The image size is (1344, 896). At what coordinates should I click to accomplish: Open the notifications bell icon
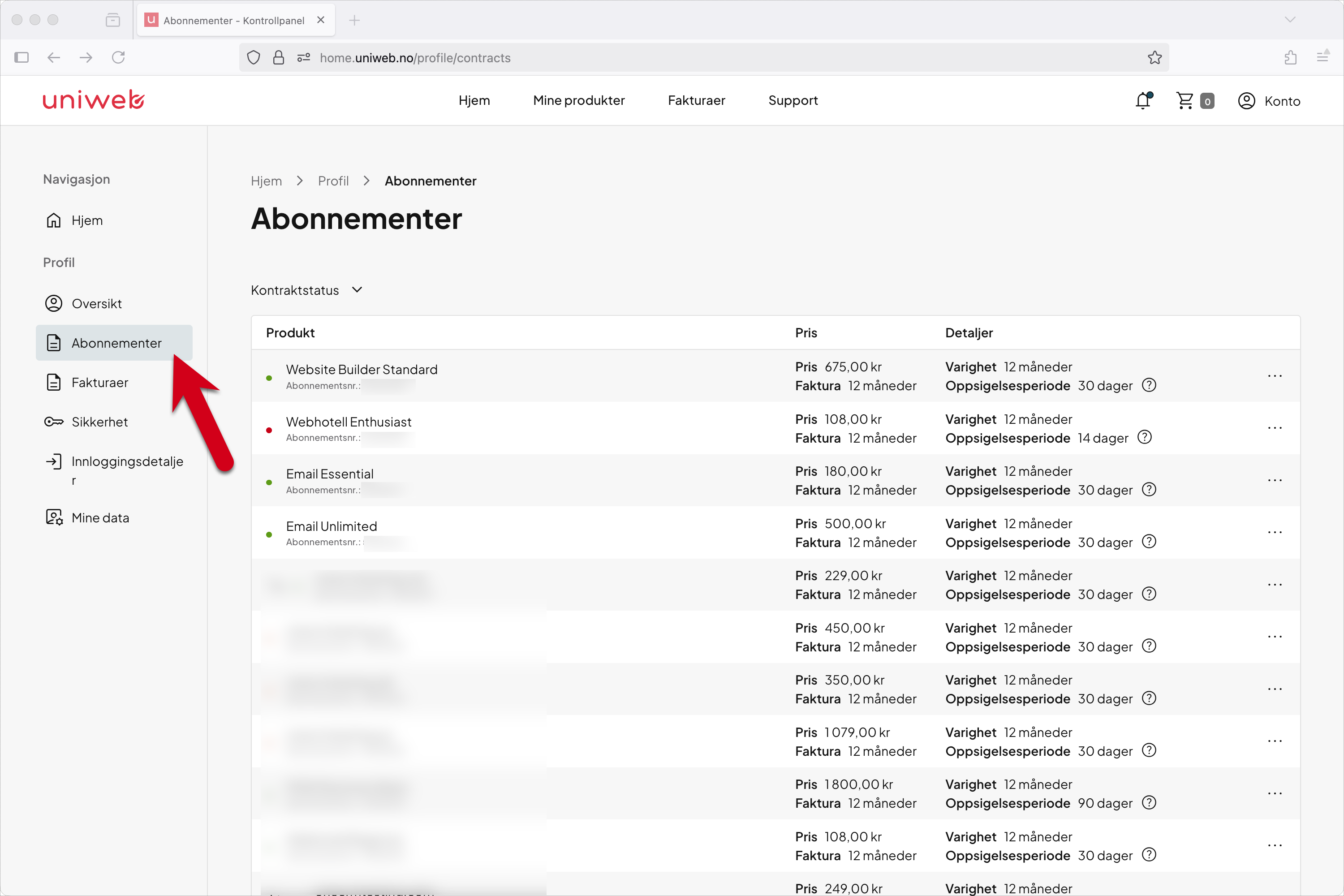(x=1143, y=100)
